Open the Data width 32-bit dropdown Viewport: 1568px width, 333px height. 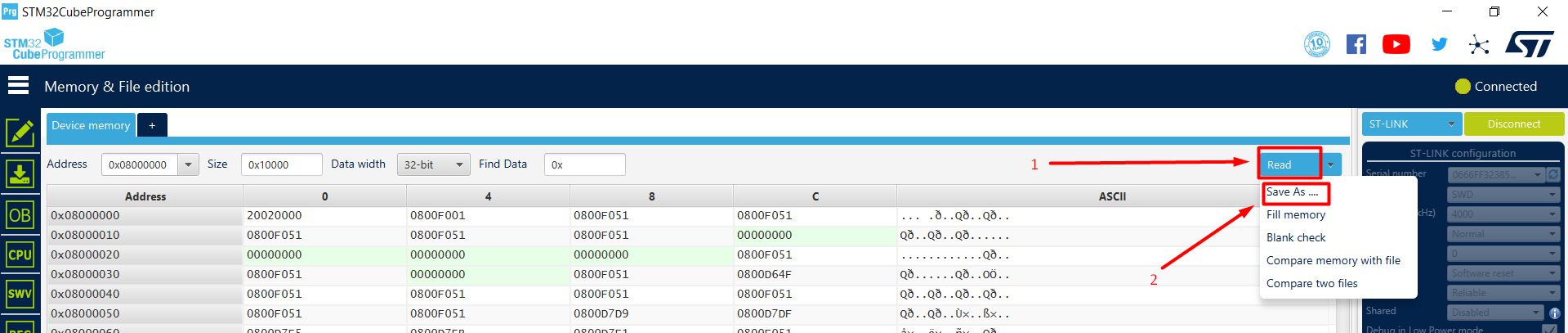433,164
